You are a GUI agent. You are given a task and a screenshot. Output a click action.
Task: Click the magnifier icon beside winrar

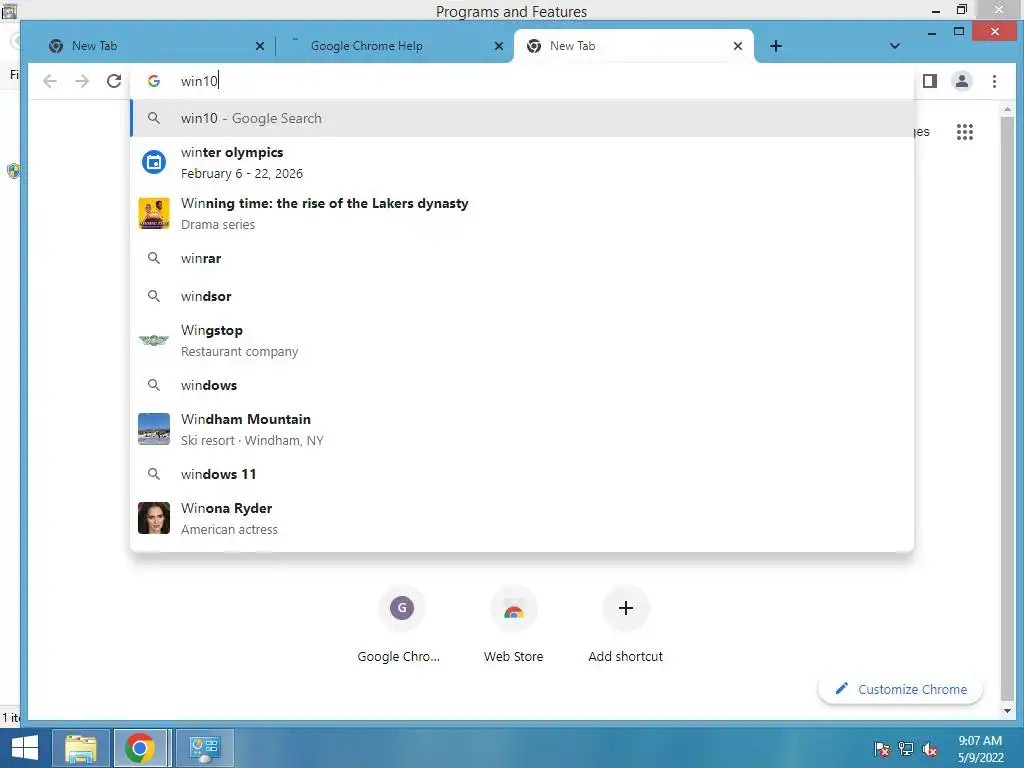[x=153, y=258]
